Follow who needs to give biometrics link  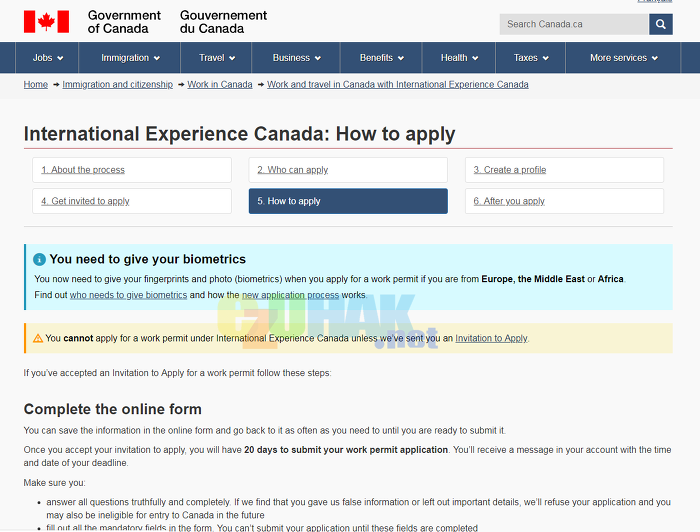click(128, 295)
